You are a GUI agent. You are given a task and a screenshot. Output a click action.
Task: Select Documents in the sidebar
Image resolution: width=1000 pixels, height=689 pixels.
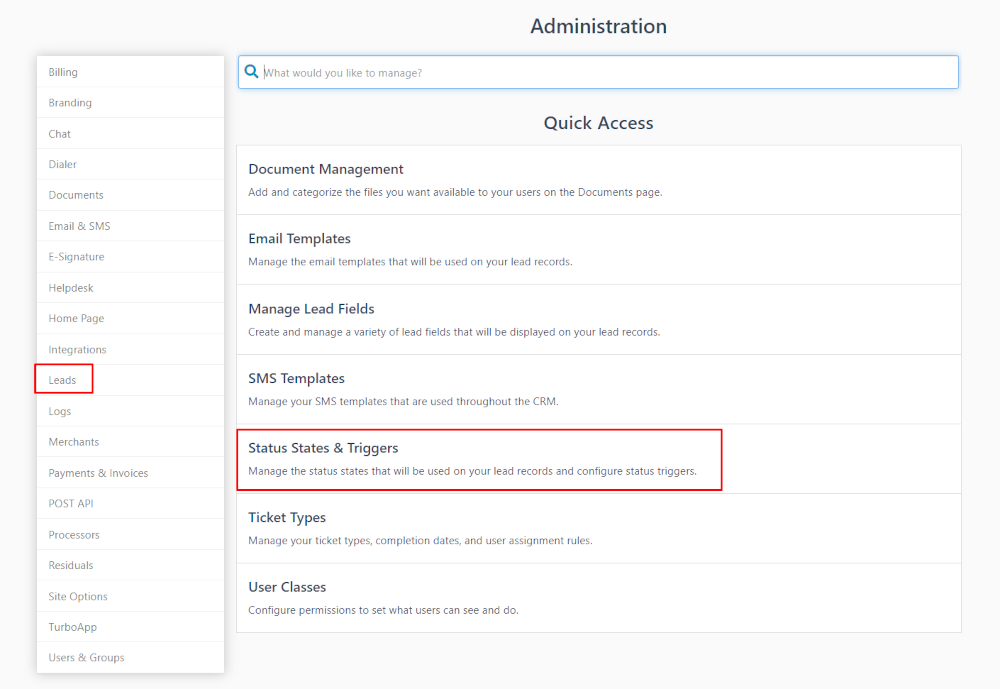[131, 195]
